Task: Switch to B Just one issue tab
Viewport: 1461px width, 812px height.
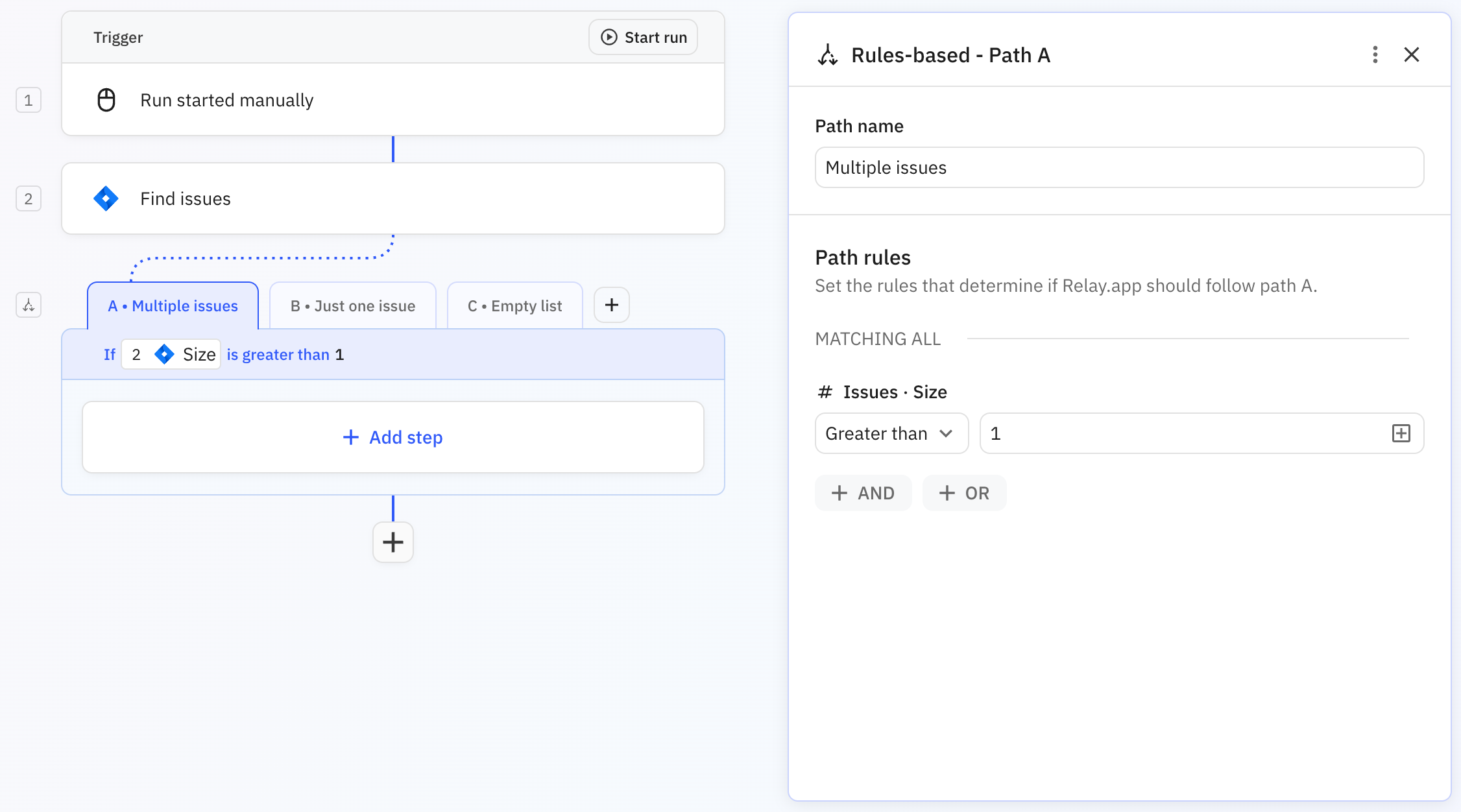Action: (x=352, y=305)
